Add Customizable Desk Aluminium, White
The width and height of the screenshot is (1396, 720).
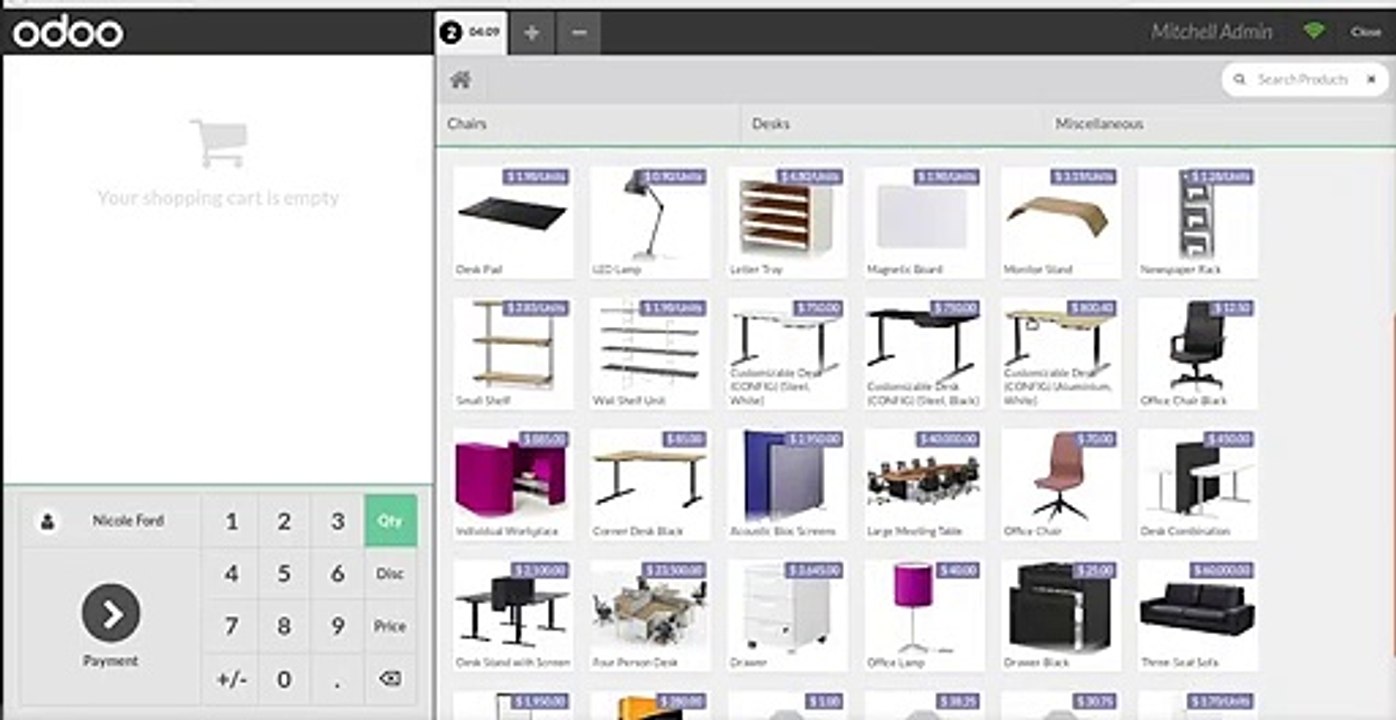(1061, 353)
